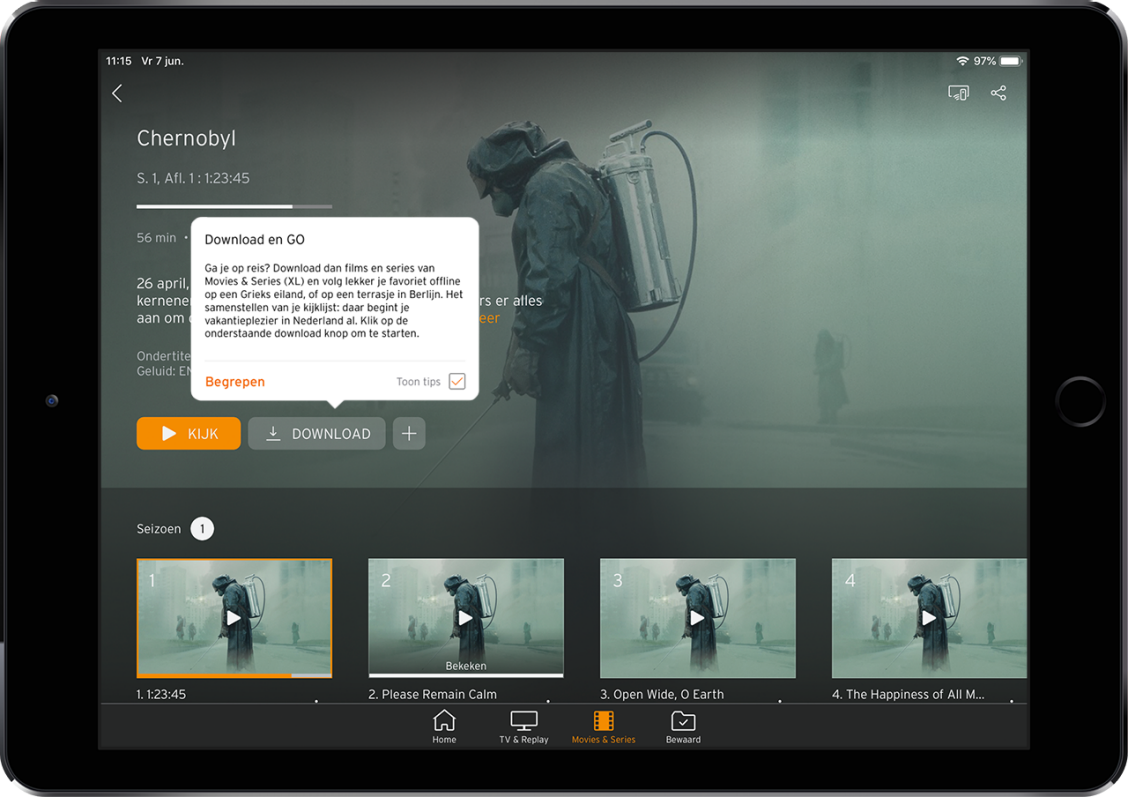Seek on the episode progress bar
The image size is (1128, 797).
[235, 206]
